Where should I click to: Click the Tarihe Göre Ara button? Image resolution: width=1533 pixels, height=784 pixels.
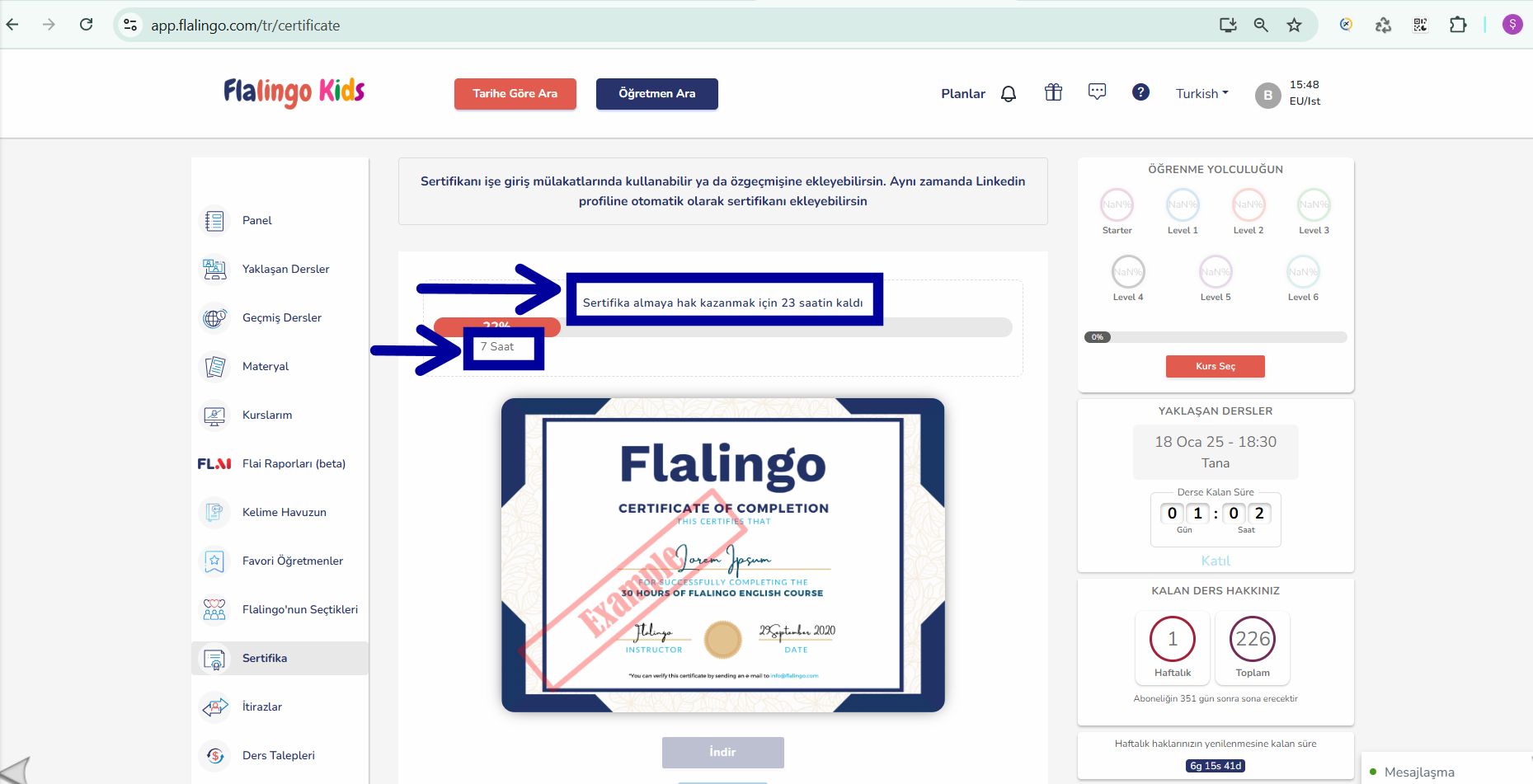tap(515, 94)
